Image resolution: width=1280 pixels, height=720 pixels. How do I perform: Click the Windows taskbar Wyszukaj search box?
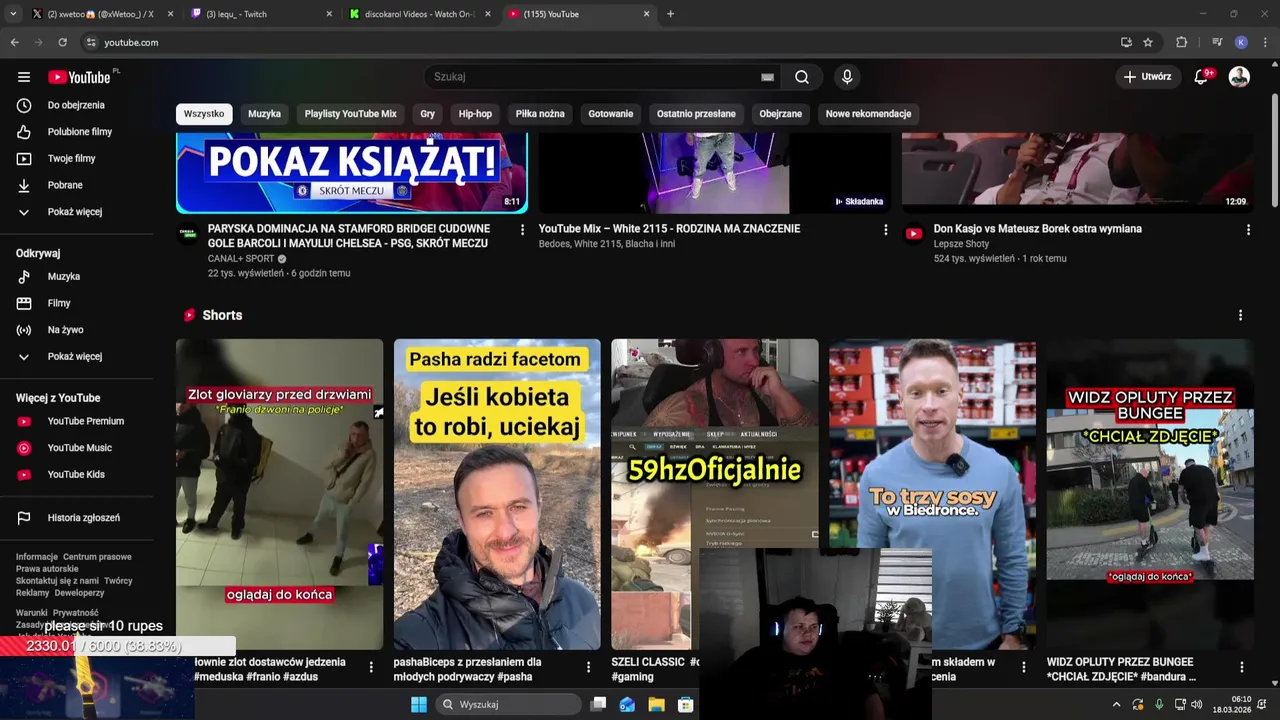(x=506, y=704)
